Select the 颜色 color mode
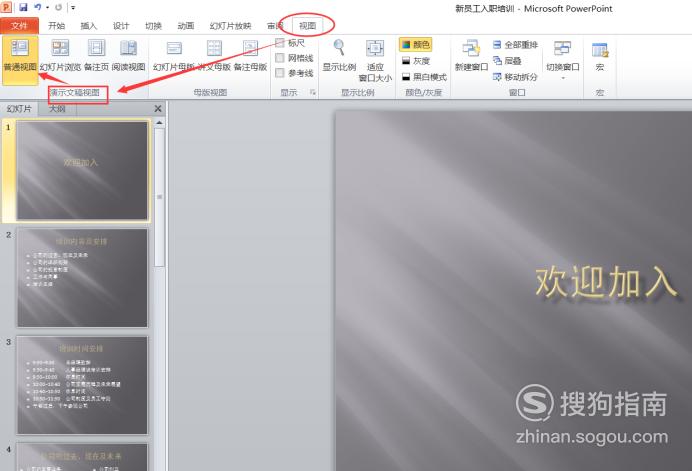Screen dimensions: 692x471 click(416, 45)
